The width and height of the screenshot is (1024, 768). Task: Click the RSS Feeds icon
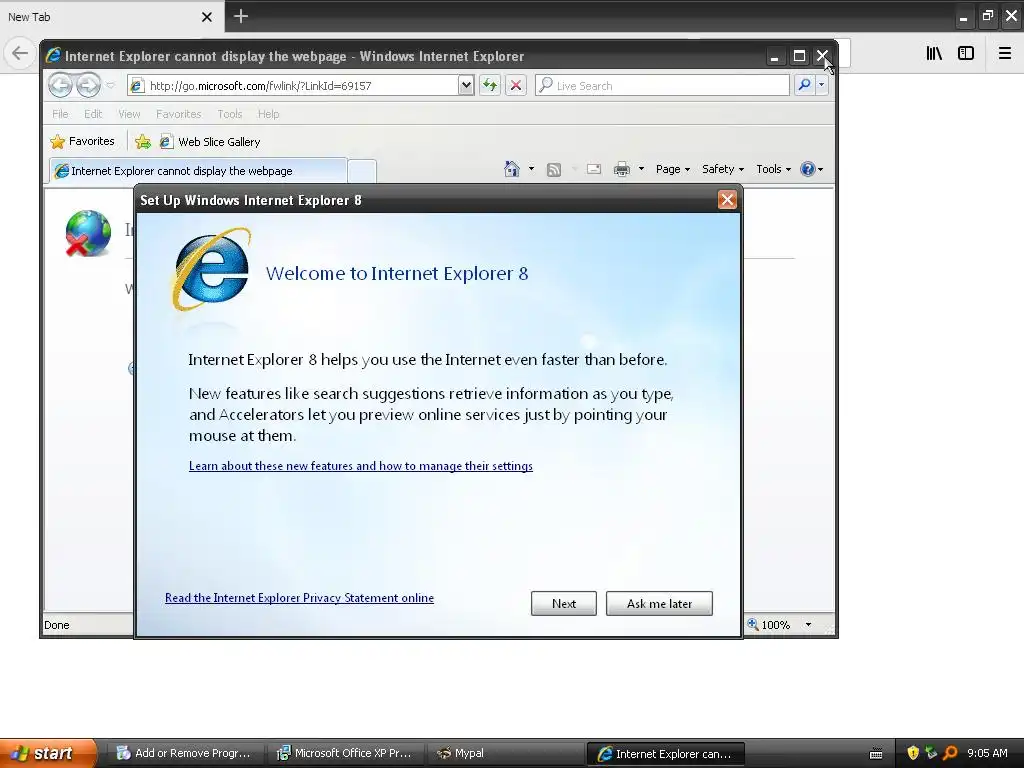[554, 170]
